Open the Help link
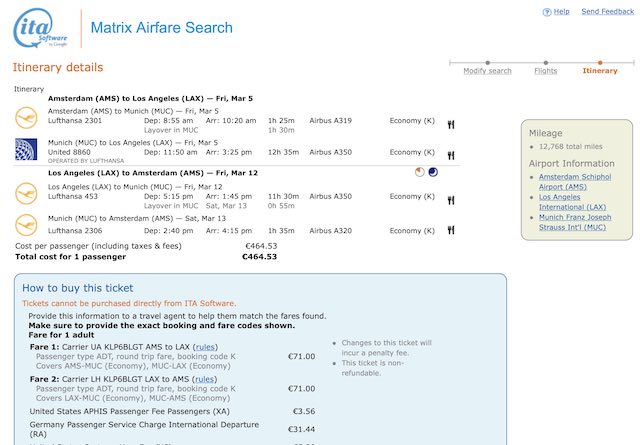Screen dimensions: 640x445 tap(561, 11)
